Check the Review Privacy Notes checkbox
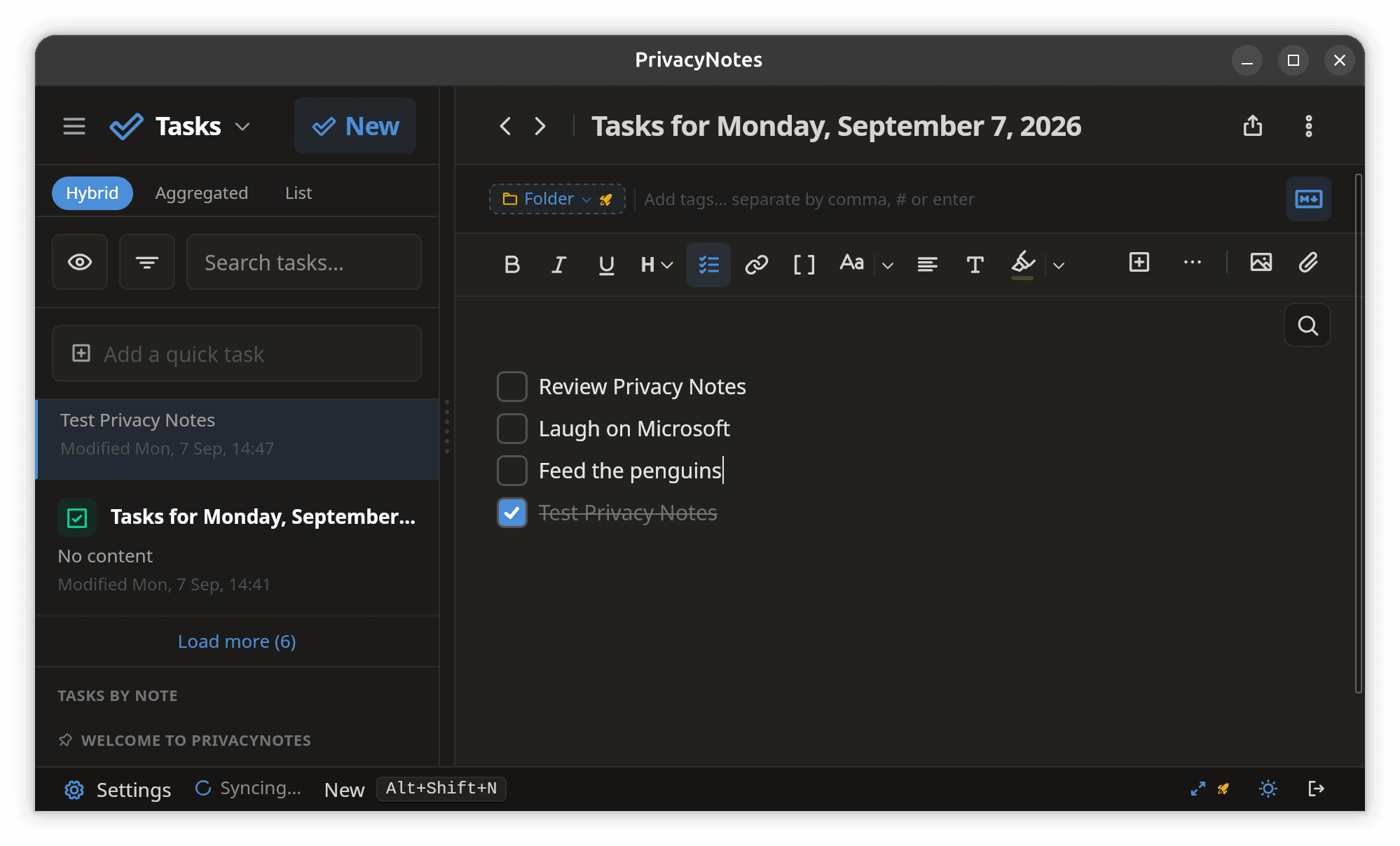1400x846 pixels. 512,387
